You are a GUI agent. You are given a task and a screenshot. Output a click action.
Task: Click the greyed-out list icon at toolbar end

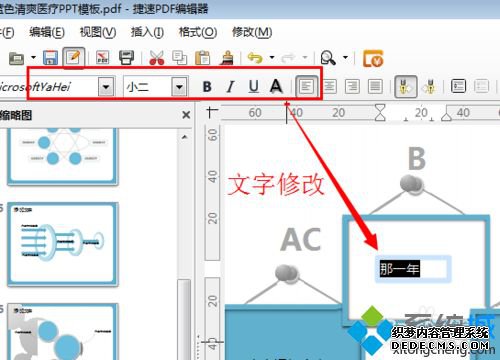(x=481, y=86)
